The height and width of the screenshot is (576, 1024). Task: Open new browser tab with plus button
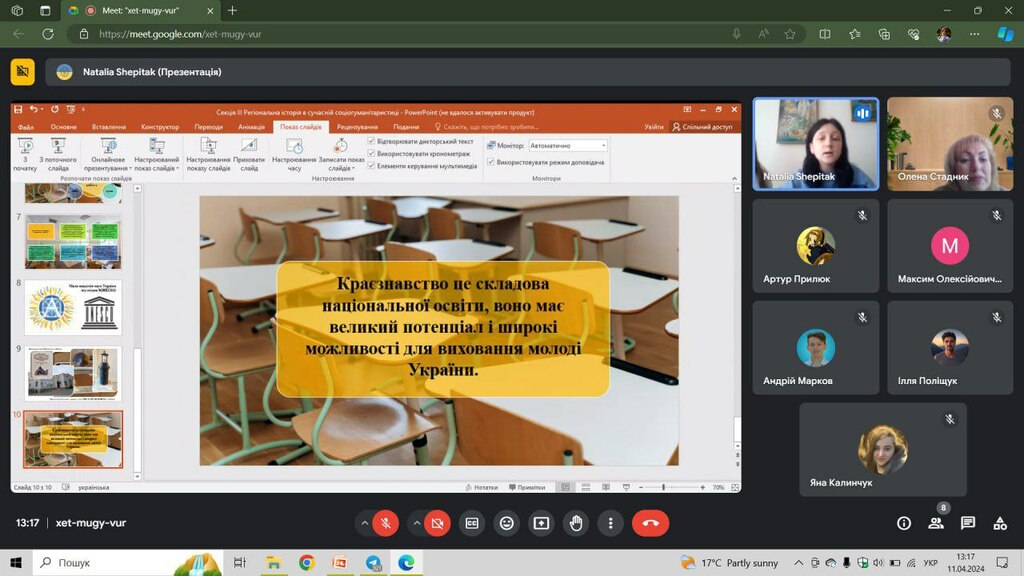[x=233, y=10]
